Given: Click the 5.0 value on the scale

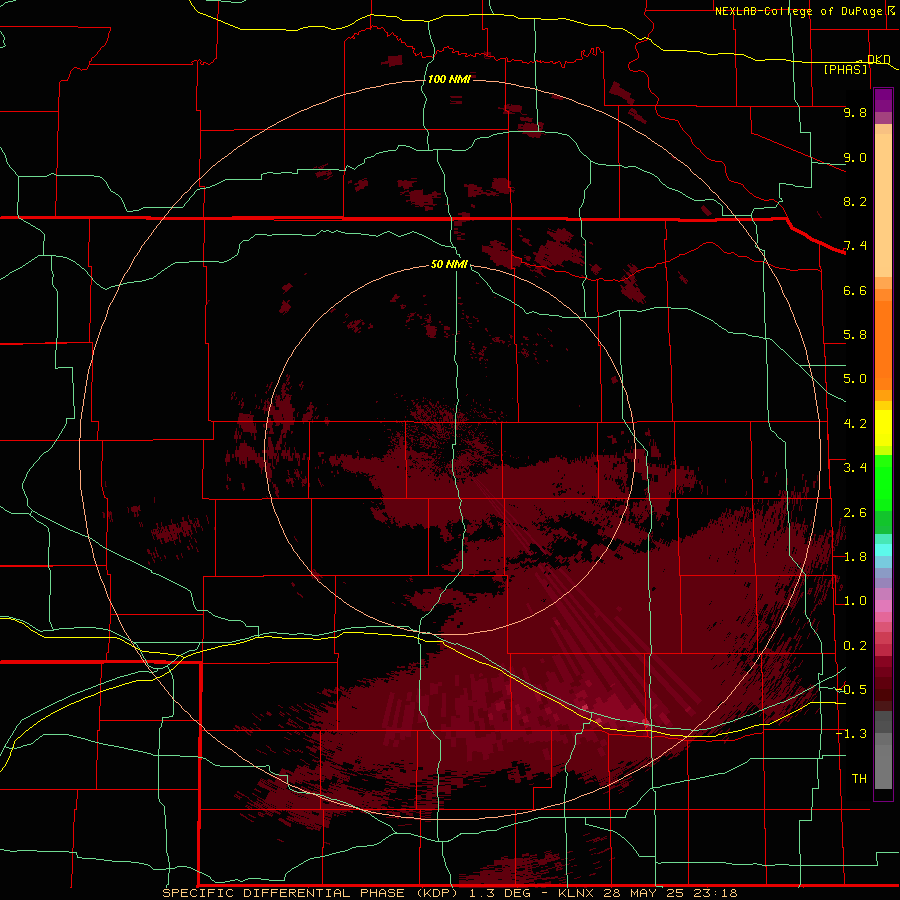Looking at the screenshot, I should click(855, 379).
